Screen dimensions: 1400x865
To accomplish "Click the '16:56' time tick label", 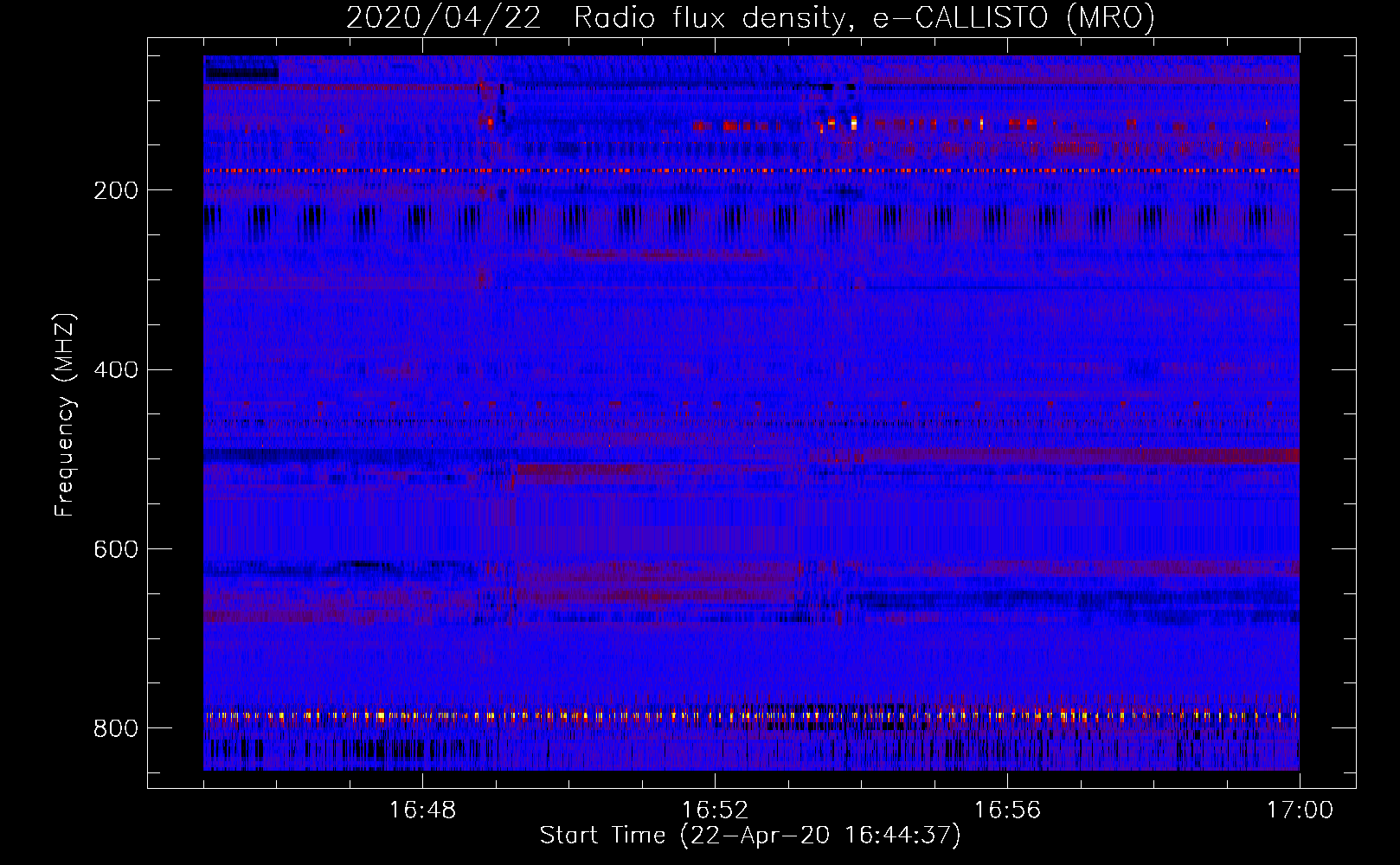I will point(1007,811).
